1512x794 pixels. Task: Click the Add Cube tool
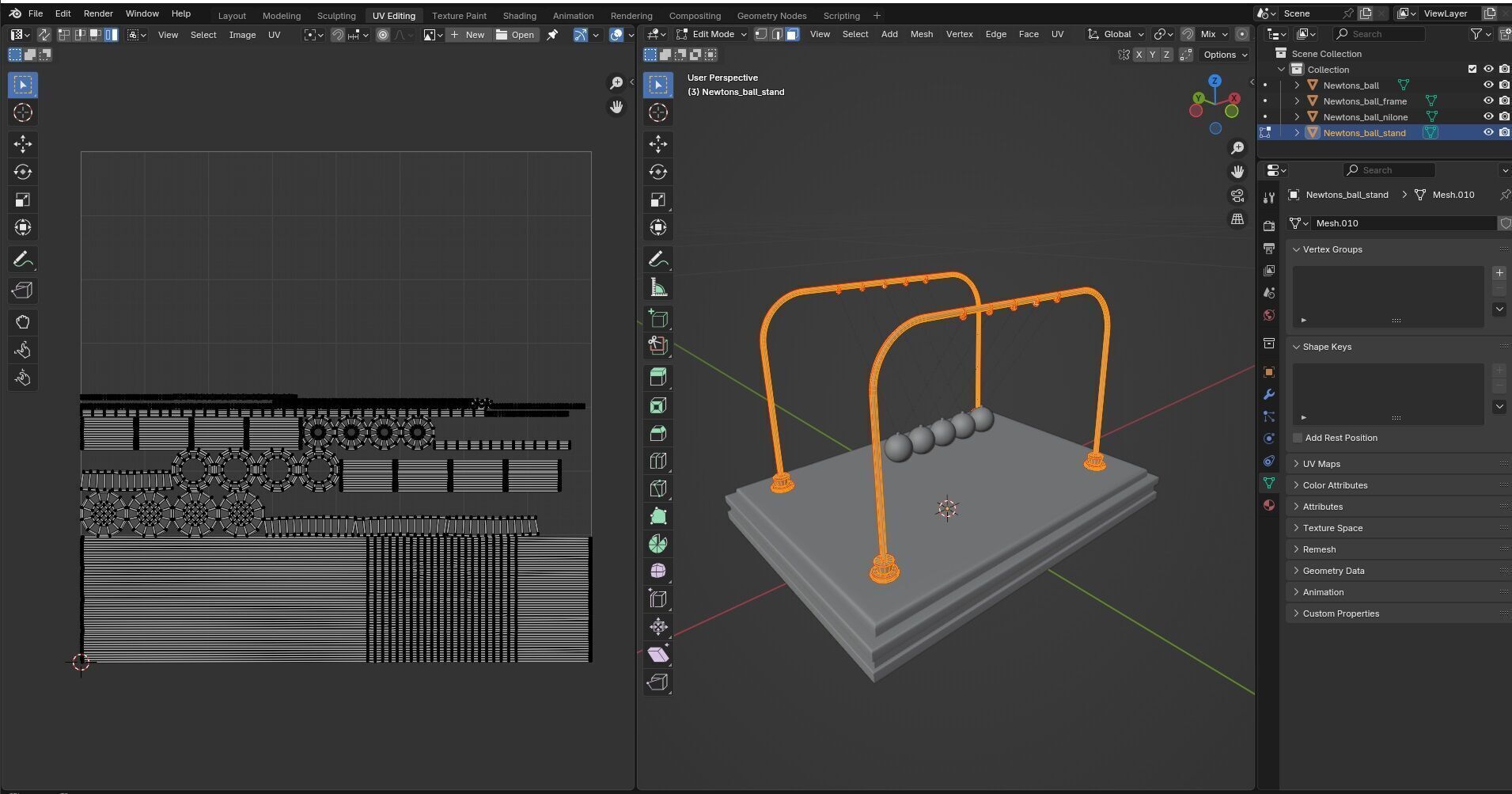[x=657, y=318]
